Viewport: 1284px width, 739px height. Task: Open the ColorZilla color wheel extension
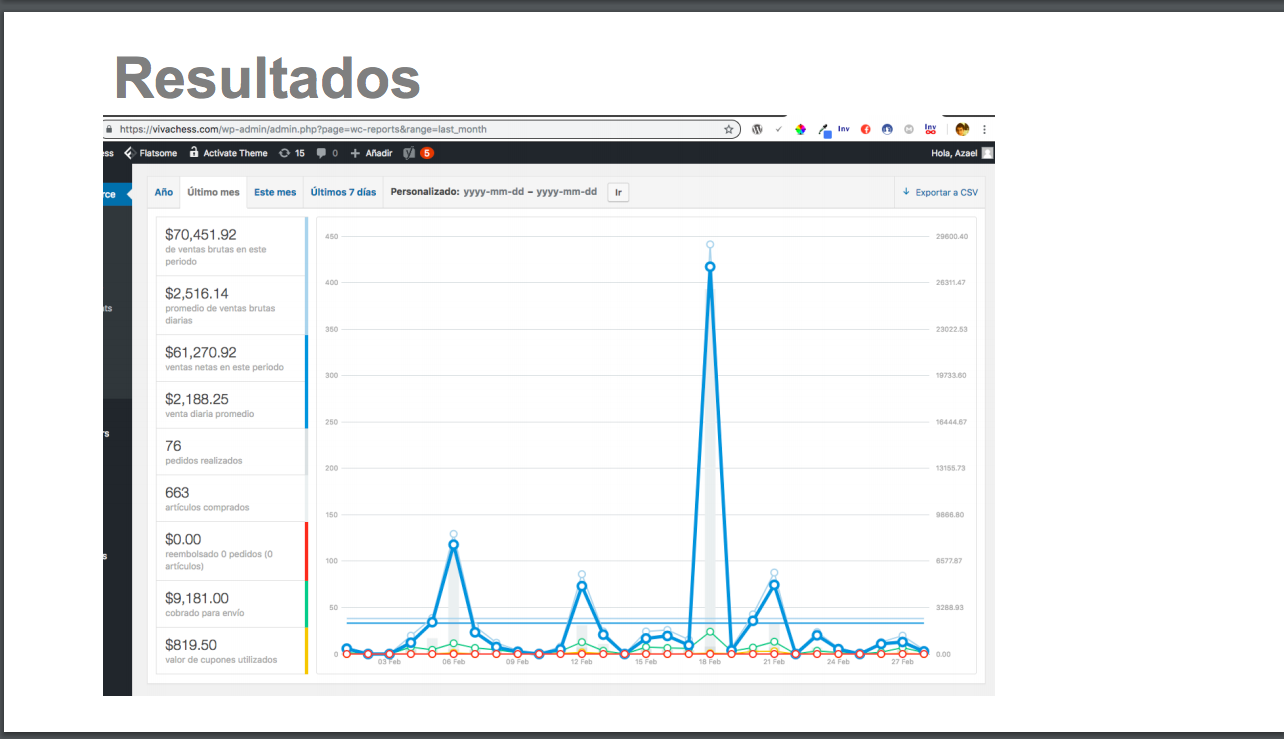802,129
